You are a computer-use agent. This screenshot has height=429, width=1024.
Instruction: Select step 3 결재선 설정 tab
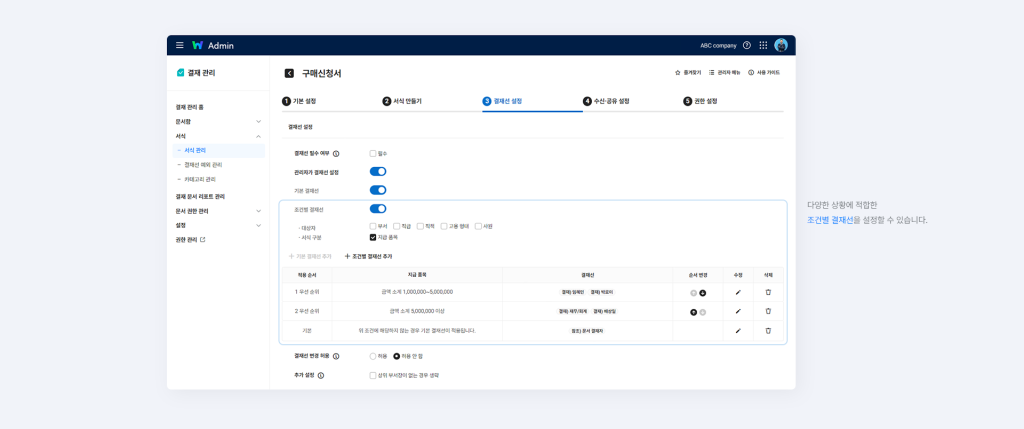502,101
